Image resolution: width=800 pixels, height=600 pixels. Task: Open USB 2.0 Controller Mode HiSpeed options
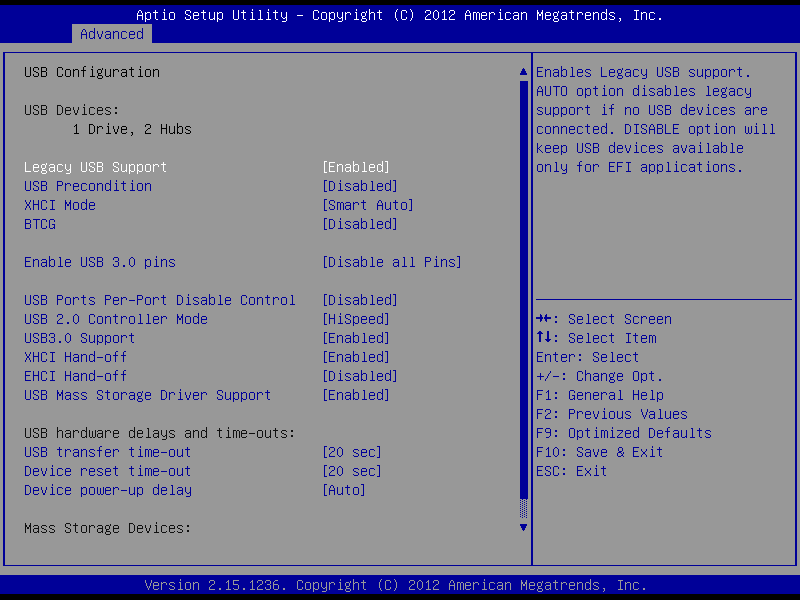coord(355,319)
